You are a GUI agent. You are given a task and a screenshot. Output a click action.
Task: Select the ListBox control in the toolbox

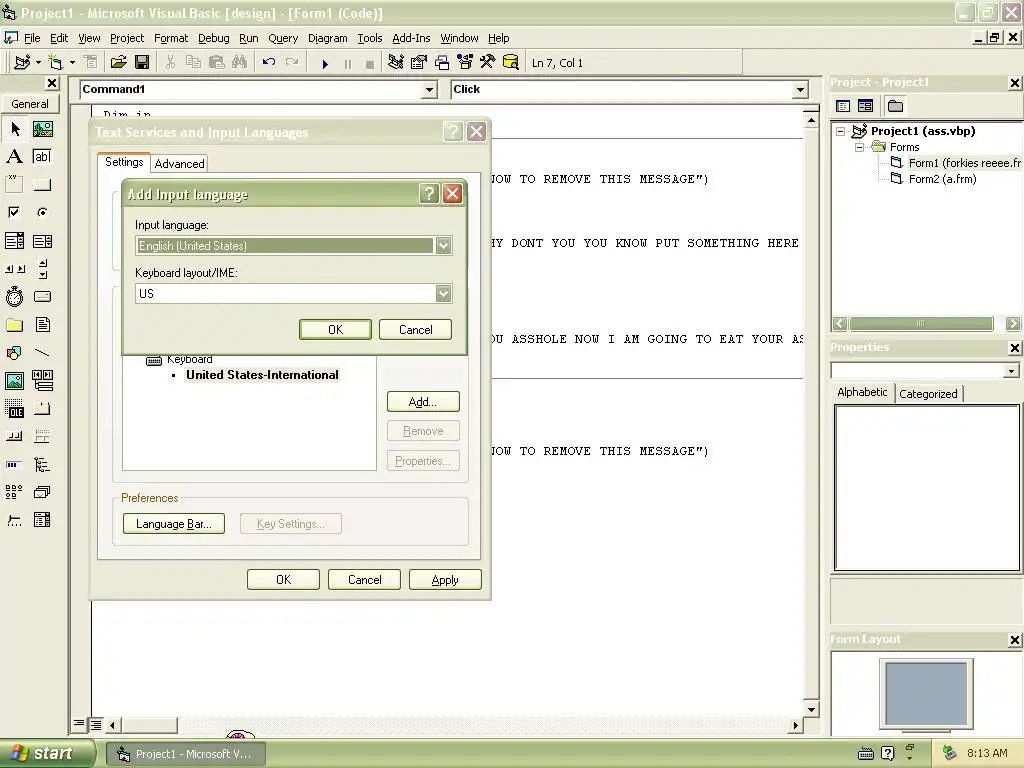(42, 241)
